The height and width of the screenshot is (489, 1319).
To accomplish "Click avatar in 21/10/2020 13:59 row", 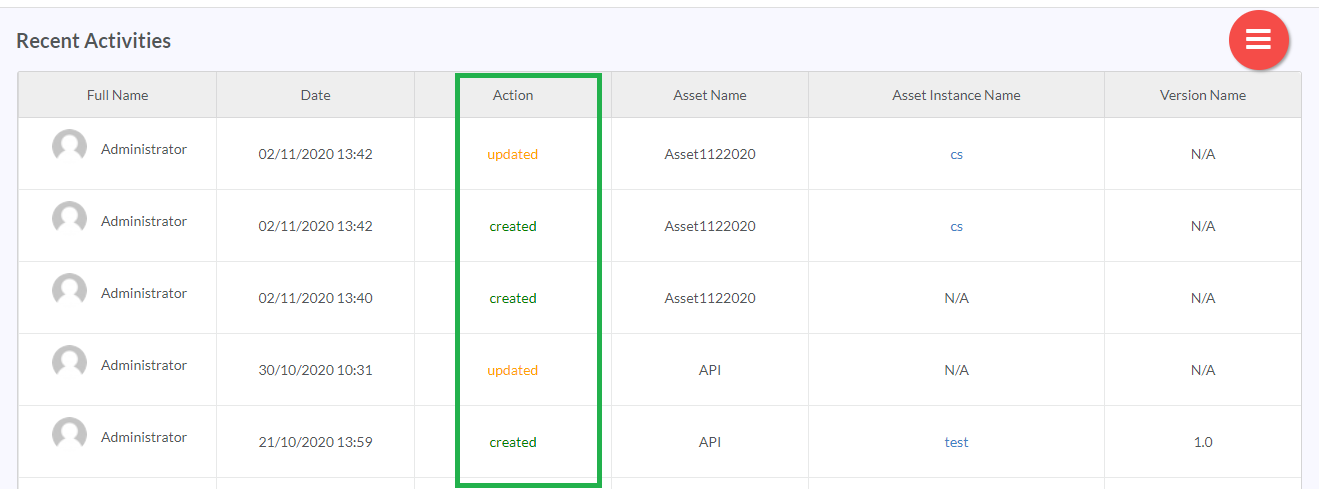I will 70,435.
